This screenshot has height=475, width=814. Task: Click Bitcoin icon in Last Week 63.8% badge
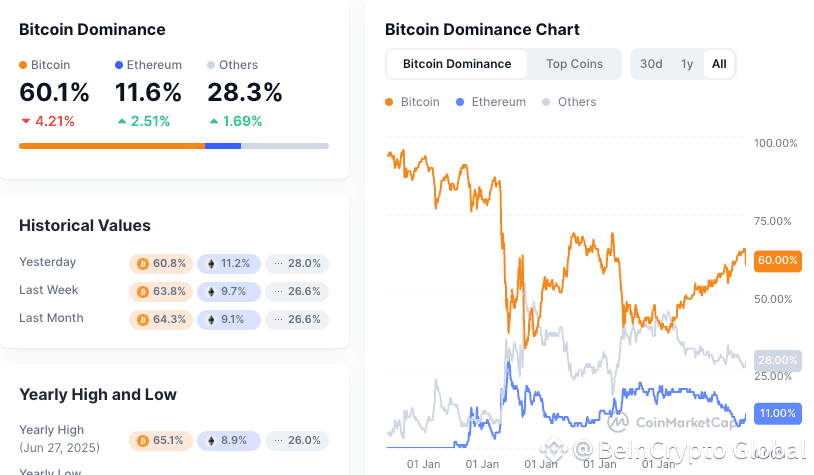pyautogui.click(x=143, y=292)
